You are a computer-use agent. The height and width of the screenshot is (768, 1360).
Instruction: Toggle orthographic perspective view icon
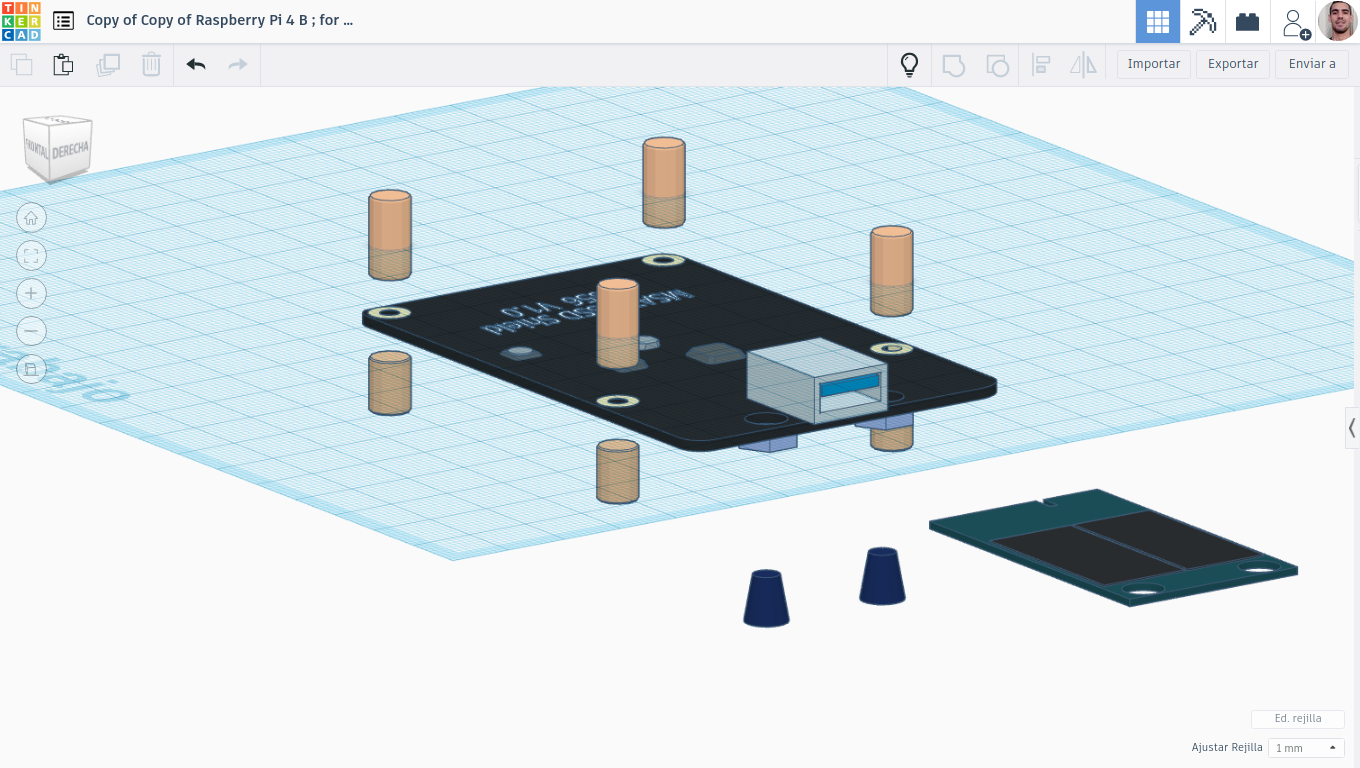tap(31, 368)
